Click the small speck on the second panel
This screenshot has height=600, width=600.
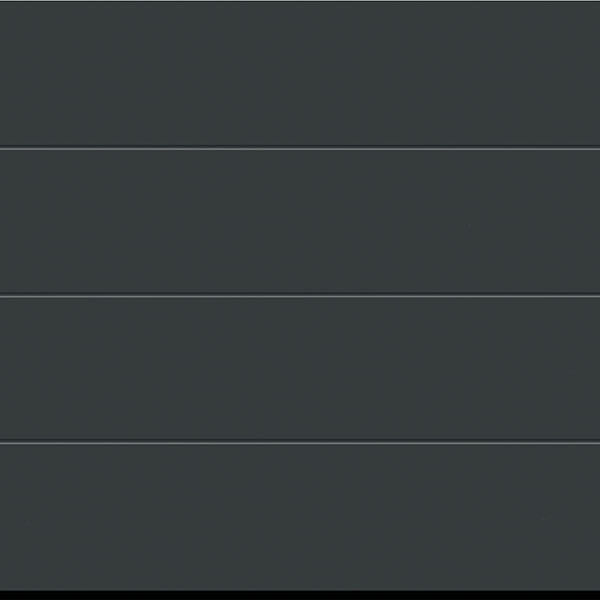(470, 226)
